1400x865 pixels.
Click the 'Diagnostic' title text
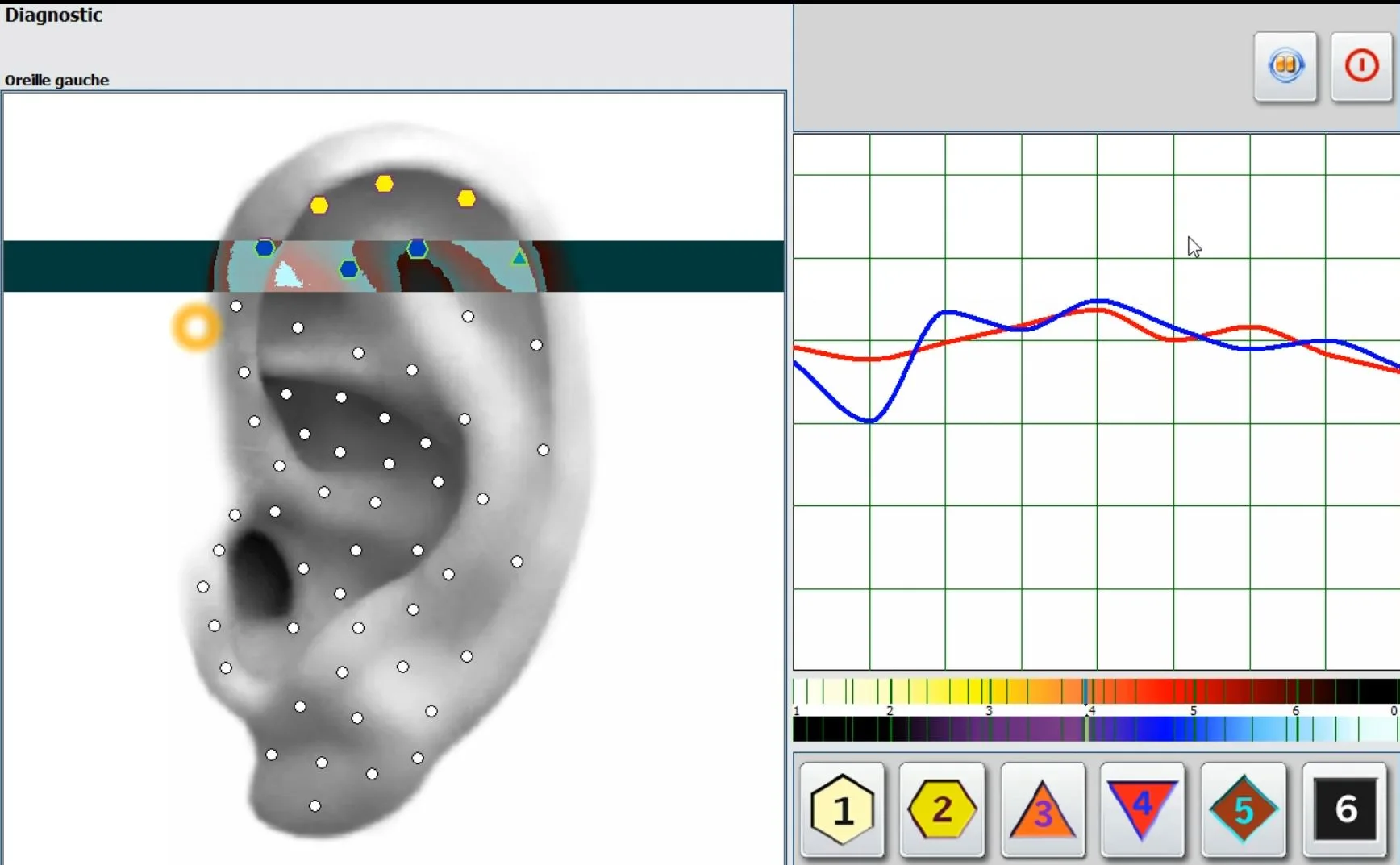click(x=53, y=15)
